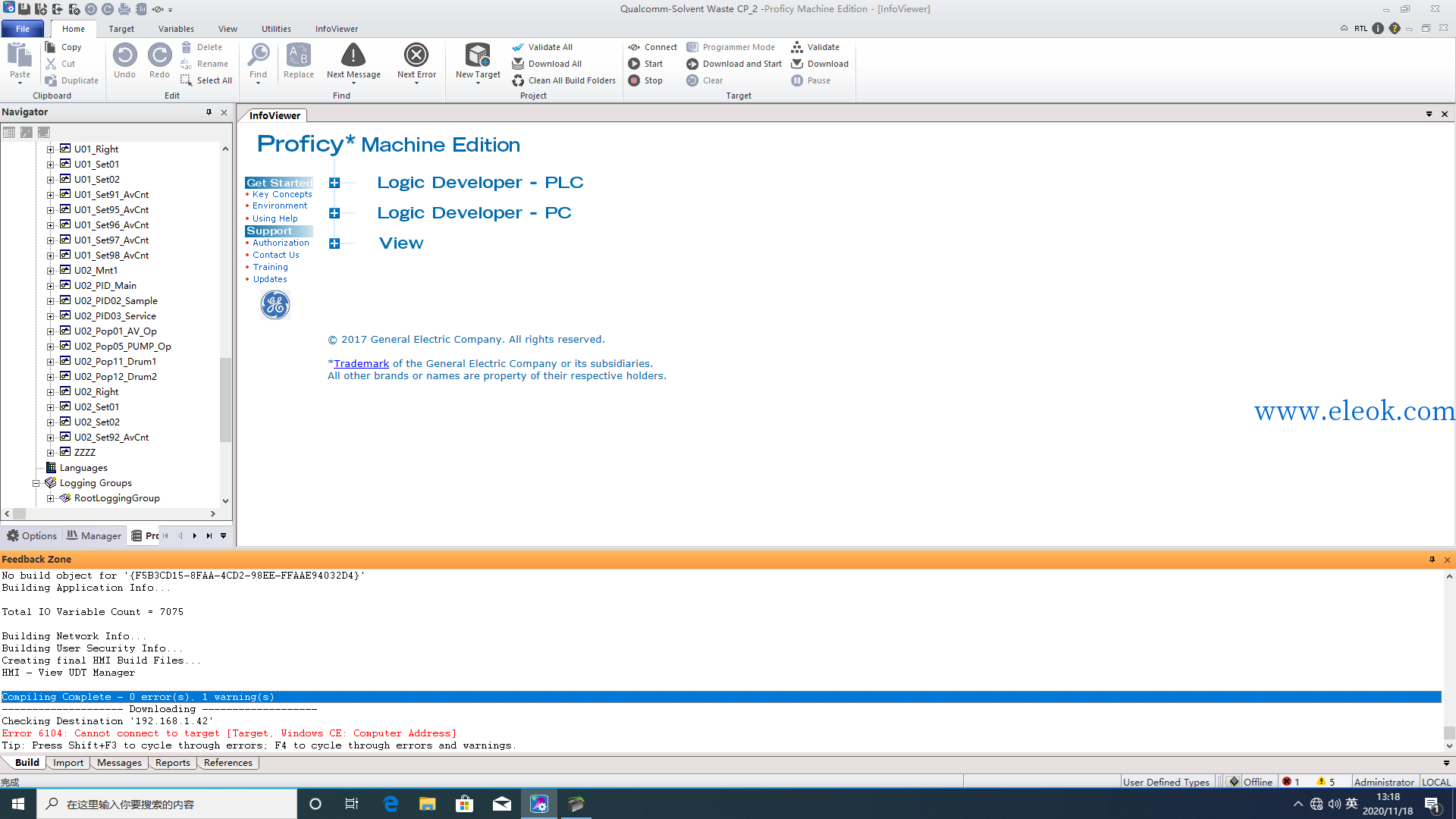
Task: Select the Languages tree item
Action: pyautogui.click(x=83, y=468)
